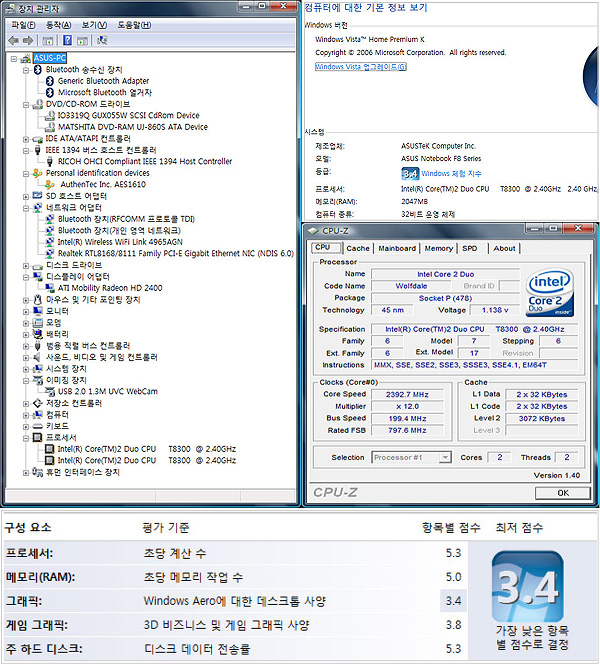Expand the 휴먼 인터페이스 장치 category
Viewport: 600px width, 667px height.
click(26, 472)
